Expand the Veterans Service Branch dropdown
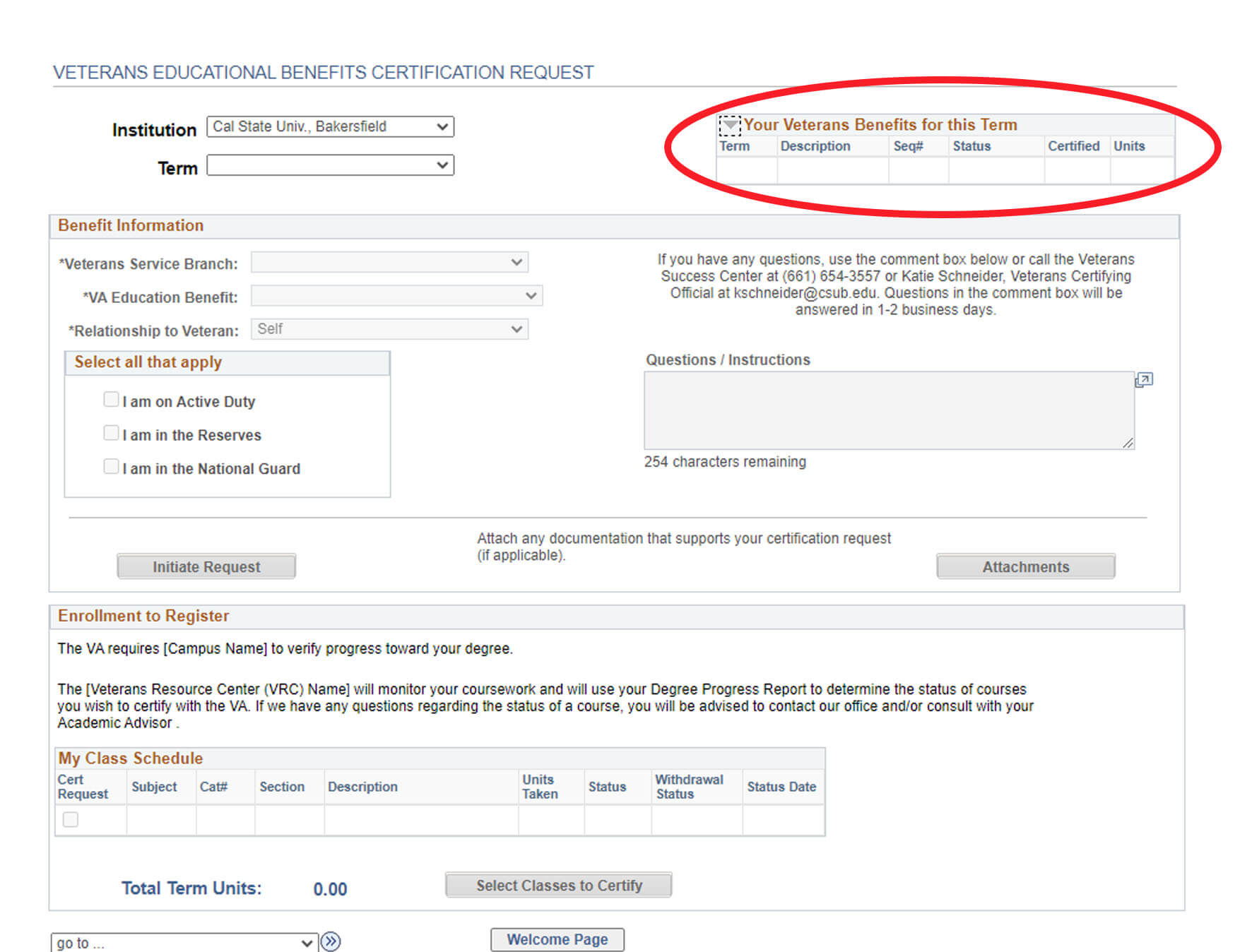The width and height of the screenshot is (1252, 952). click(x=389, y=263)
